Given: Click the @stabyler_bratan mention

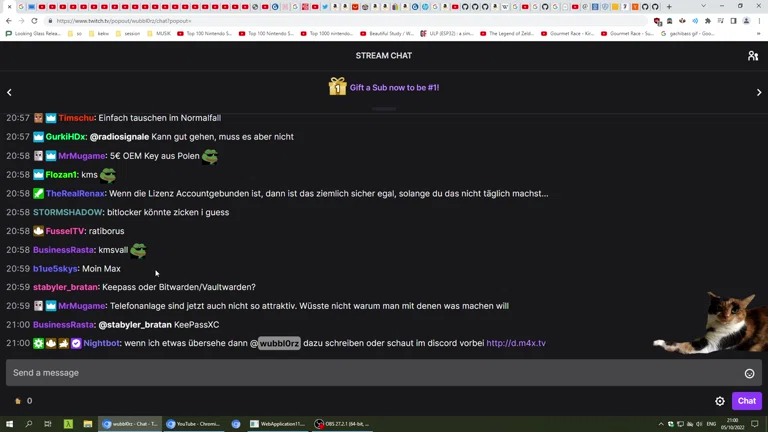Looking at the screenshot, I should click(x=135, y=325).
